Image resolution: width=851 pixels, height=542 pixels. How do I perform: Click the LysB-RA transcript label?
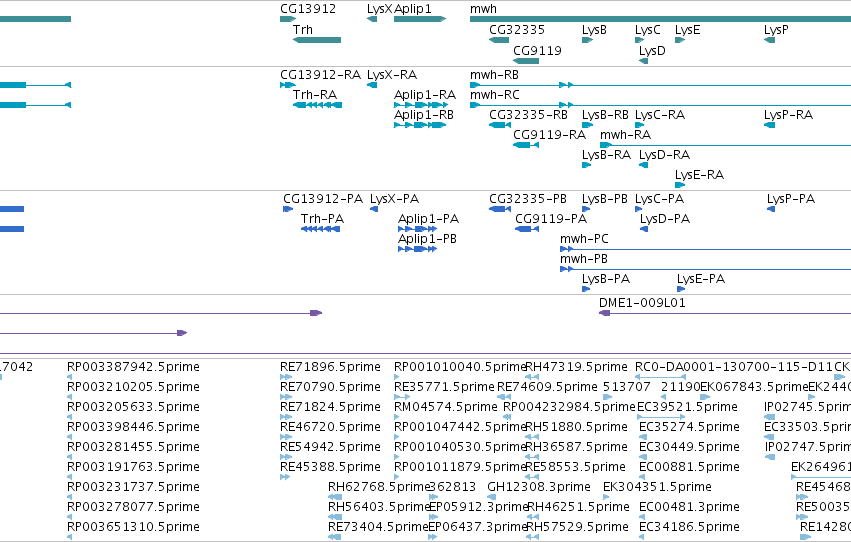(606, 155)
